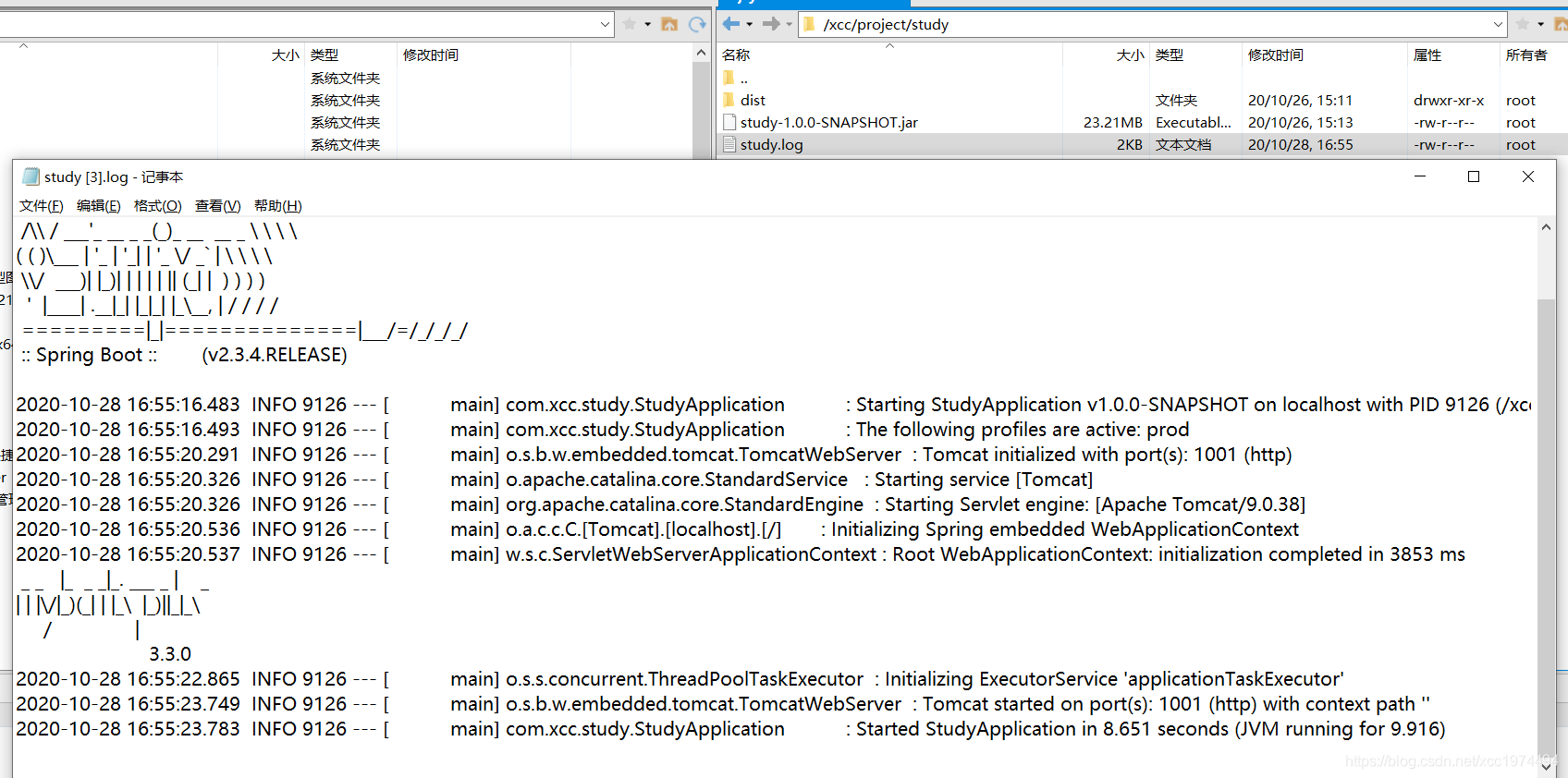1568x778 pixels.
Task: Click 'Starting service [Tomcat]' log text
Action: pos(984,480)
